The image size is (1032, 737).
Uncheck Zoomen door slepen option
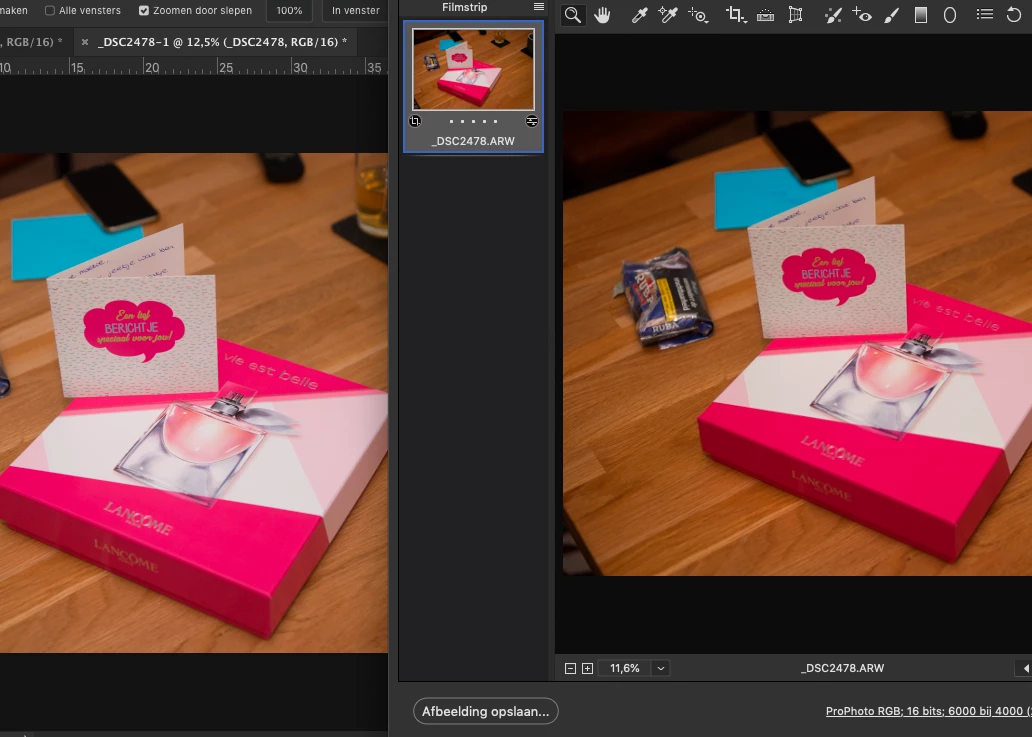pyautogui.click(x=144, y=11)
